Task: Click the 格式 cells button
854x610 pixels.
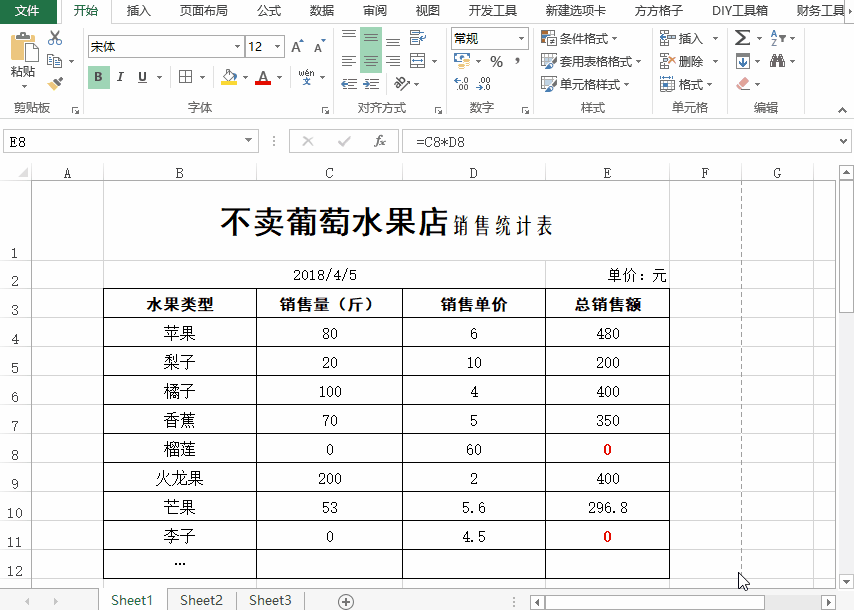Action: [x=686, y=84]
